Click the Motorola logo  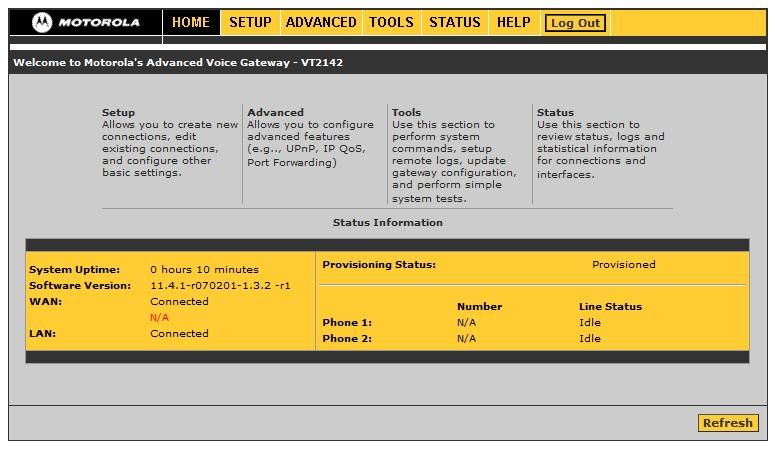tap(86, 23)
